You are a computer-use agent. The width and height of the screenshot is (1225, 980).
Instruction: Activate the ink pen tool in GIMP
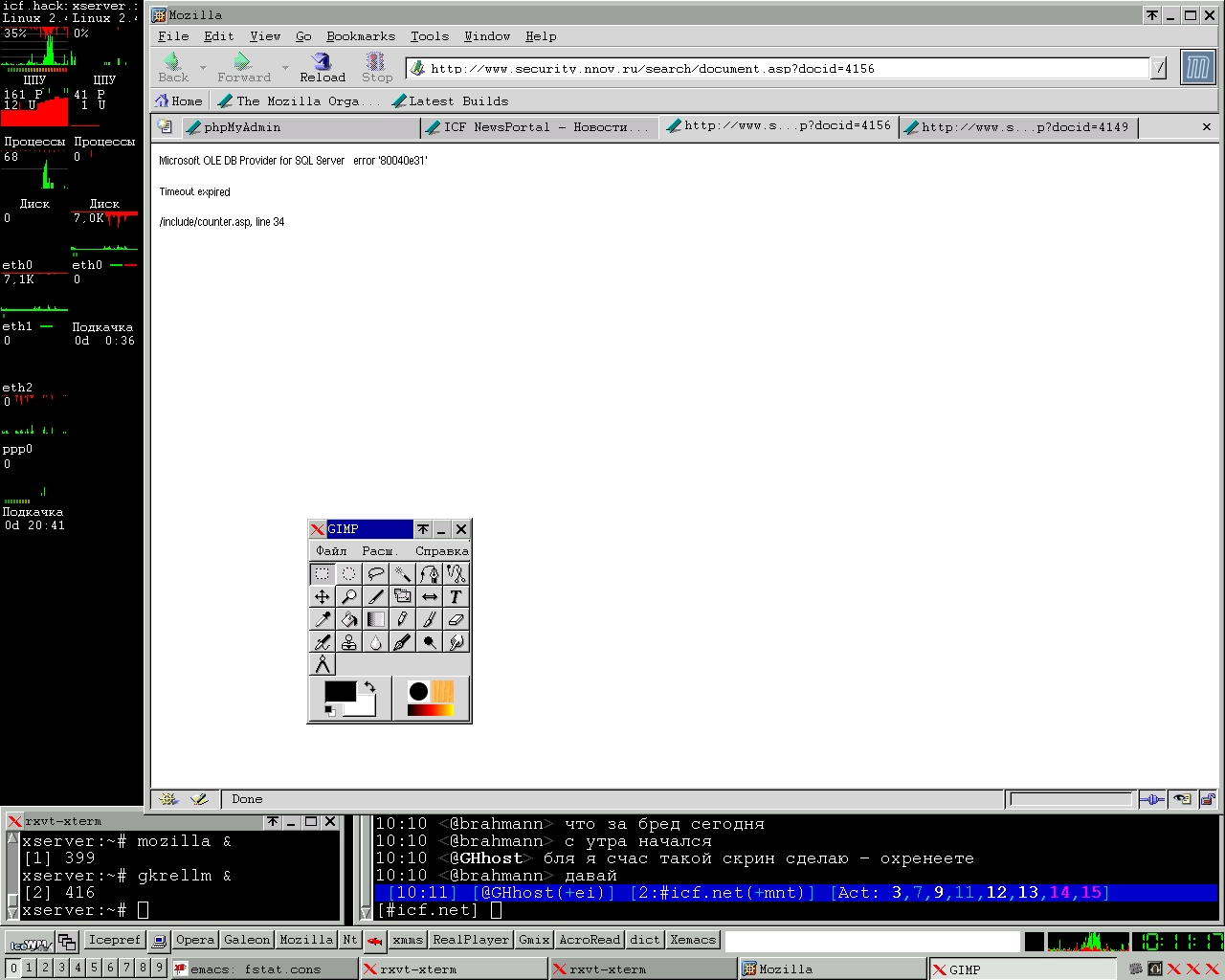coord(403,642)
